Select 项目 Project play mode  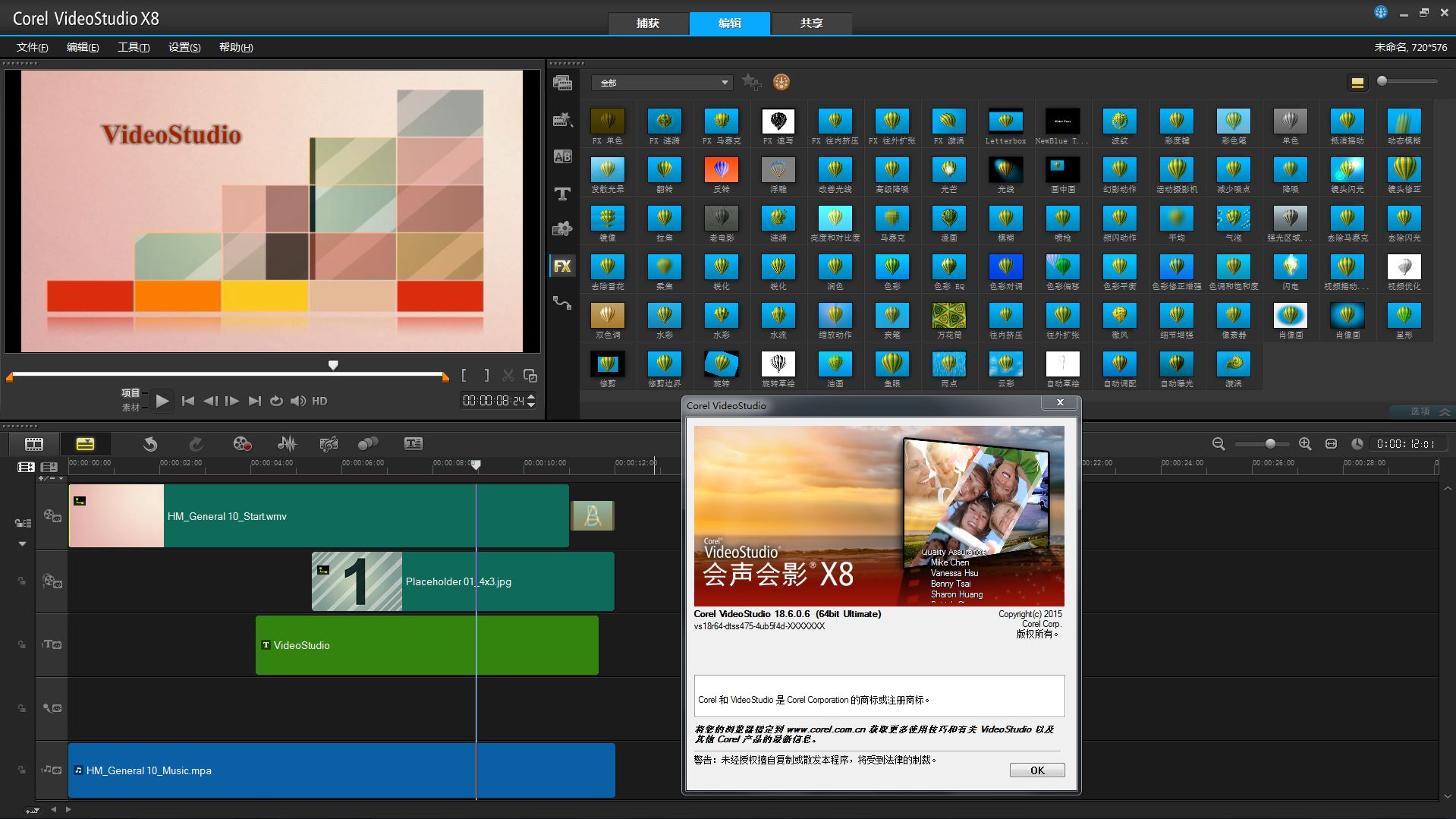pyautogui.click(x=131, y=393)
